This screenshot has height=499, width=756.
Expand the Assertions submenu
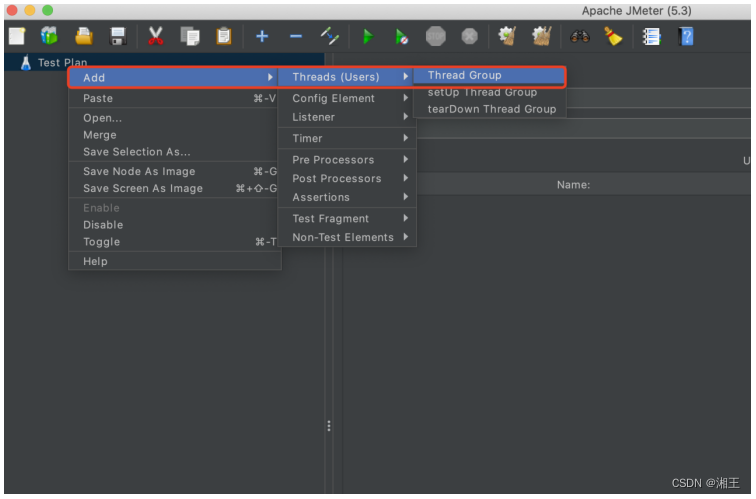click(347, 197)
